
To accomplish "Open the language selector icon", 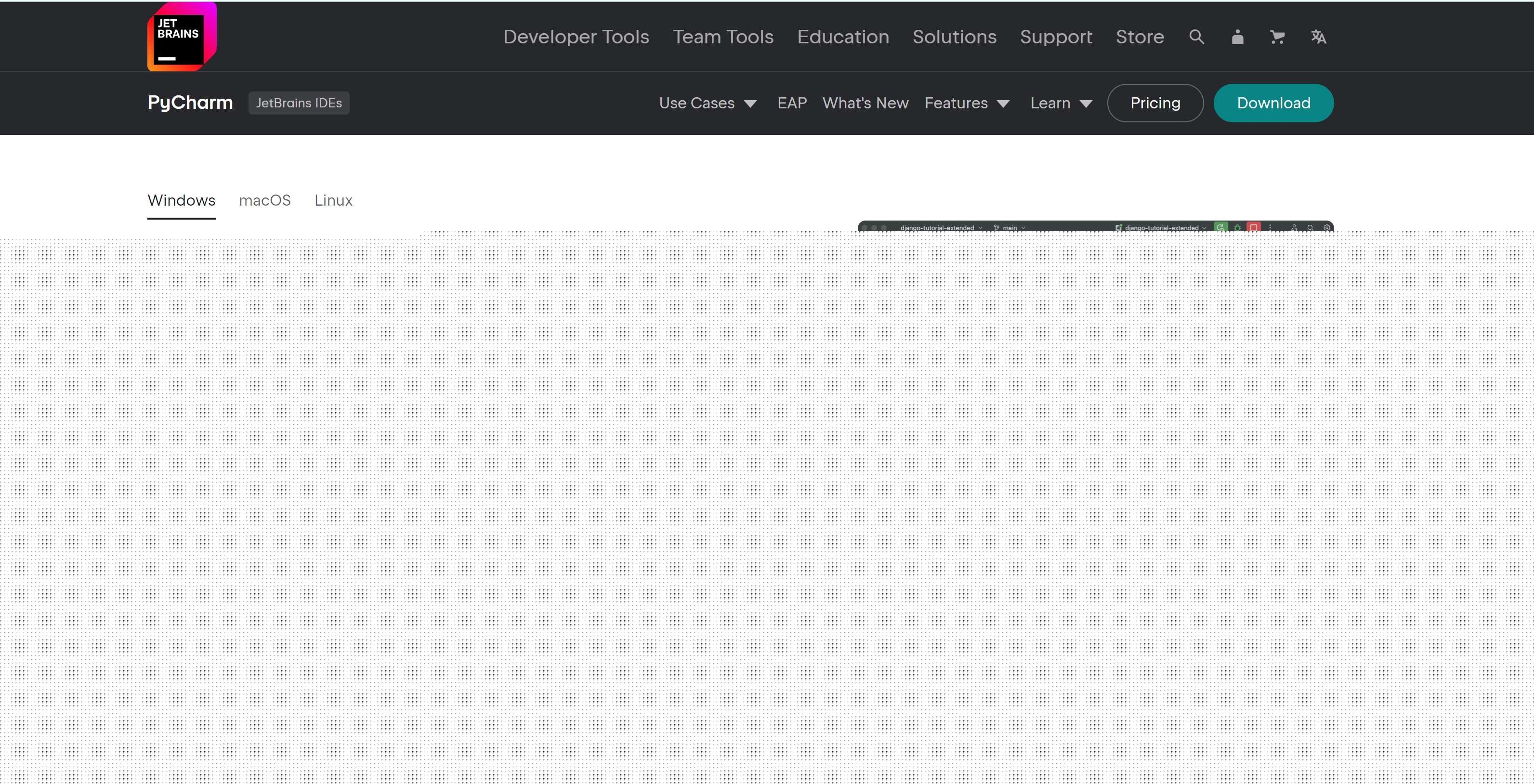I will [x=1318, y=37].
